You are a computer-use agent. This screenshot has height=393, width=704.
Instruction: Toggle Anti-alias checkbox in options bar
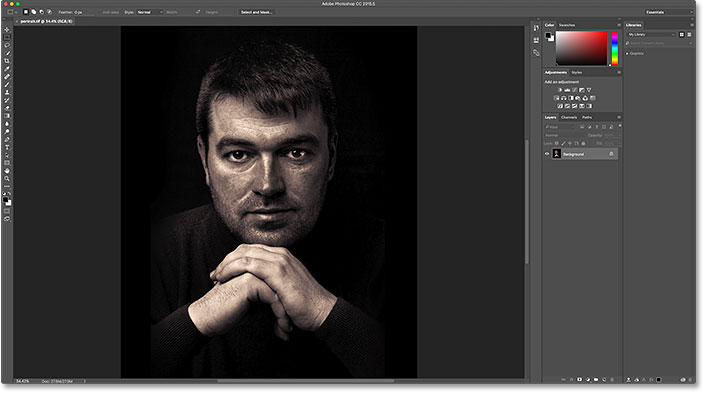(100, 12)
